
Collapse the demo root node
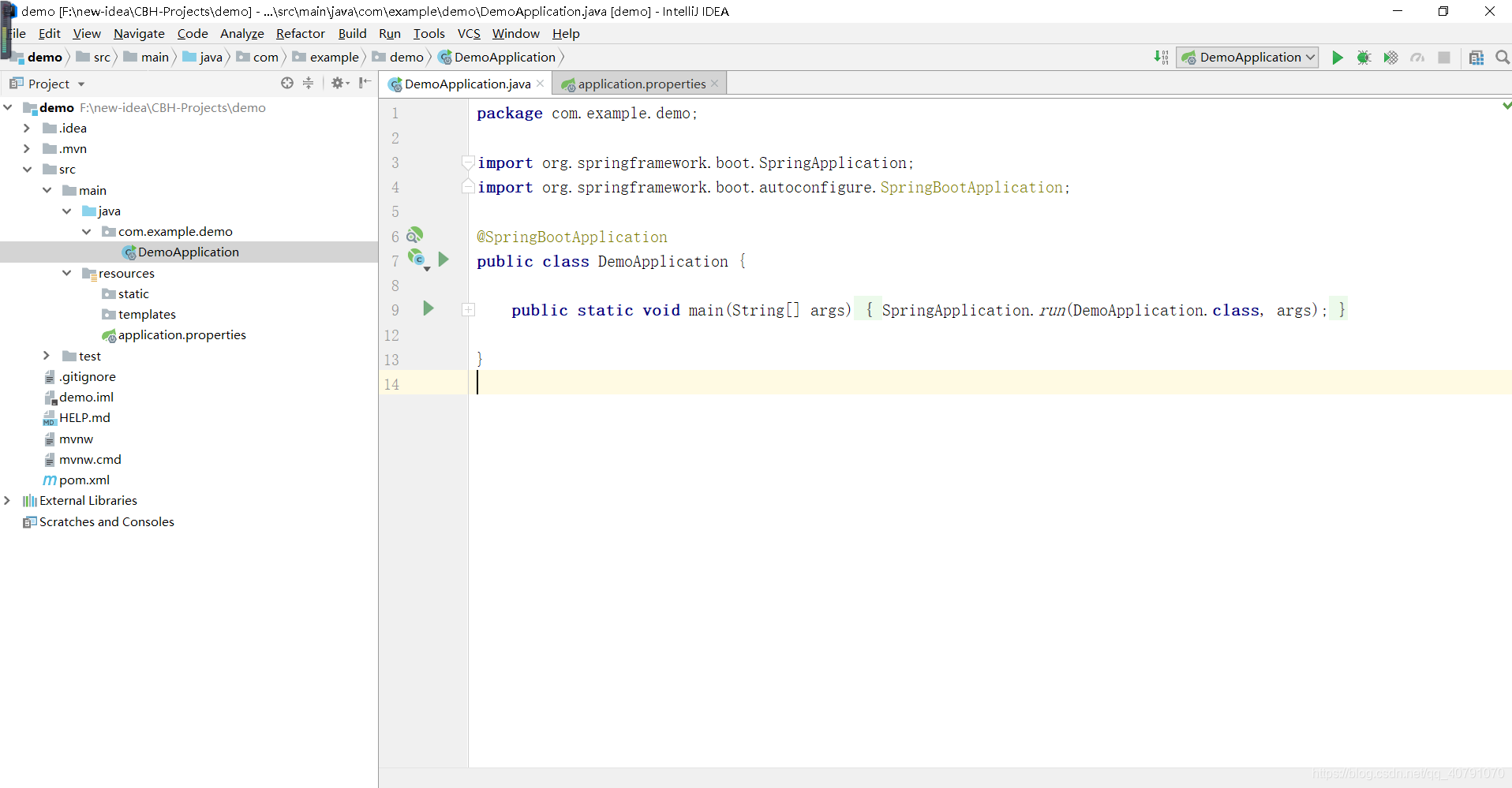(x=7, y=107)
